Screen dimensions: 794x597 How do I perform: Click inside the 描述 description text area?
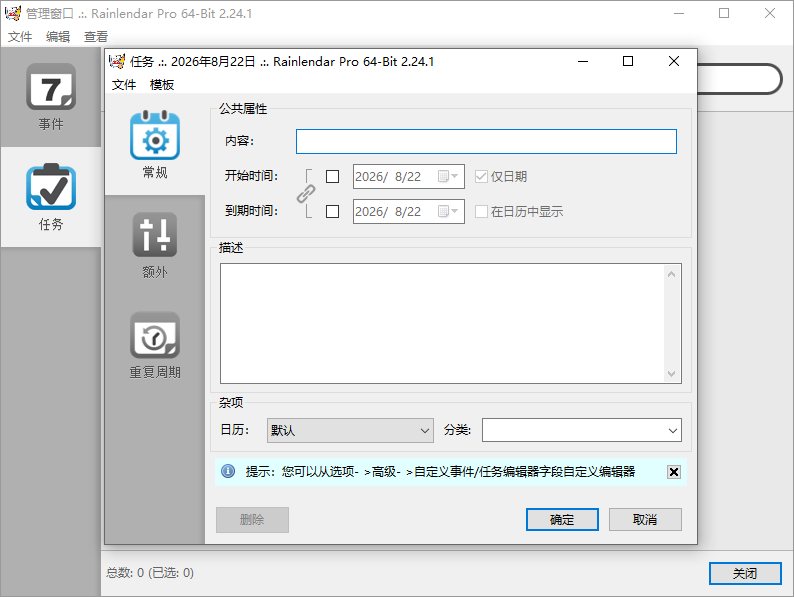click(442, 323)
